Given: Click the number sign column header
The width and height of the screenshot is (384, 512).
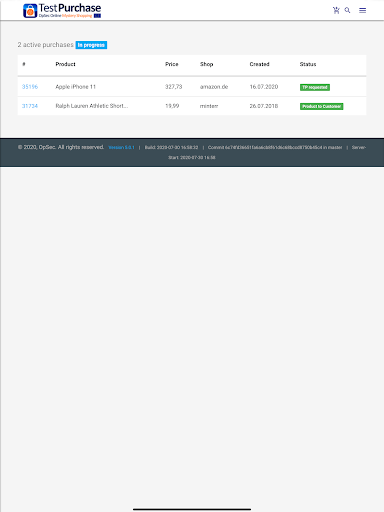Looking at the screenshot, I should click(24, 64).
